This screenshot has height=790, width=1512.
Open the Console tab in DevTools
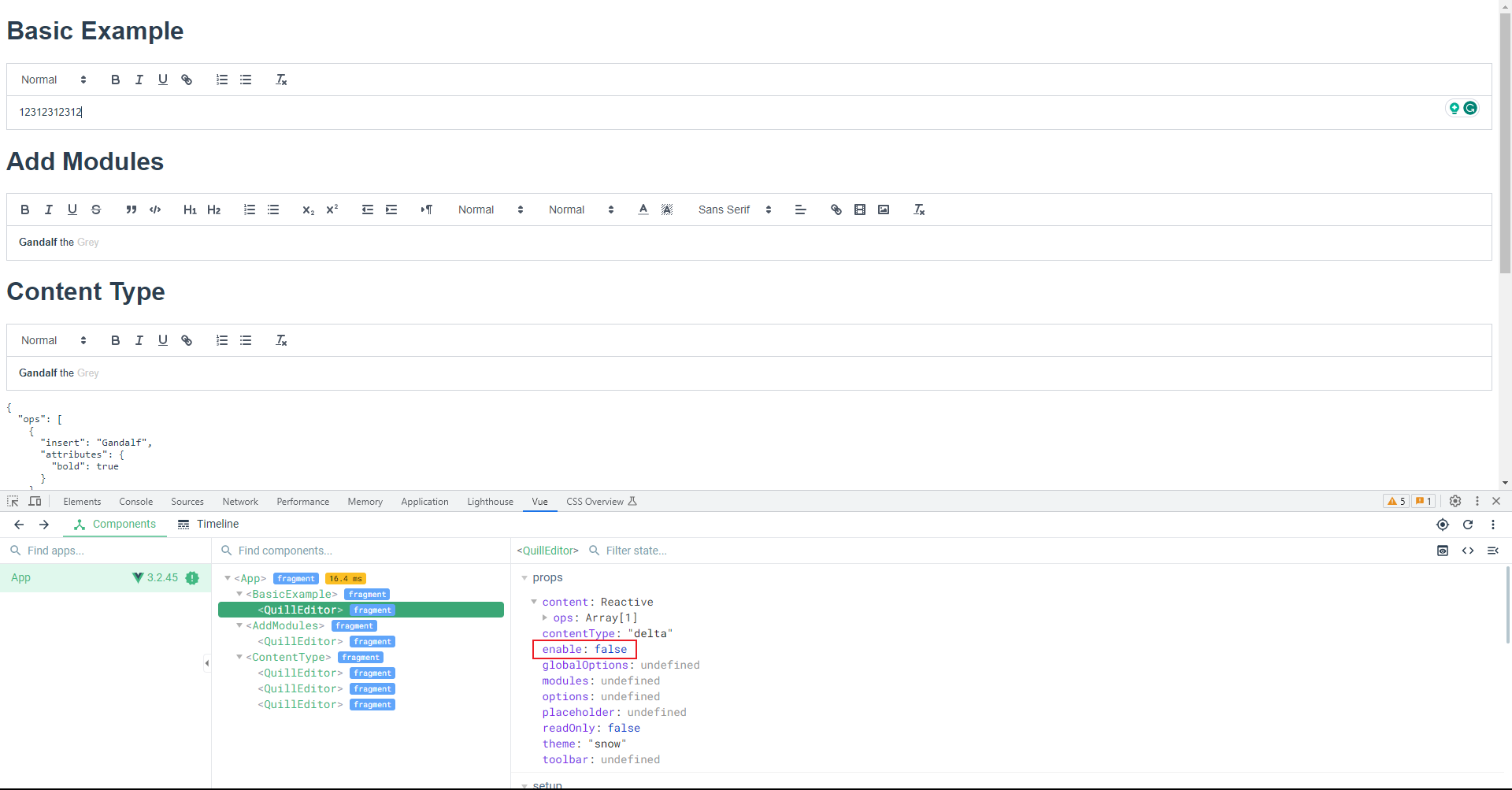pyautogui.click(x=135, y=501)
